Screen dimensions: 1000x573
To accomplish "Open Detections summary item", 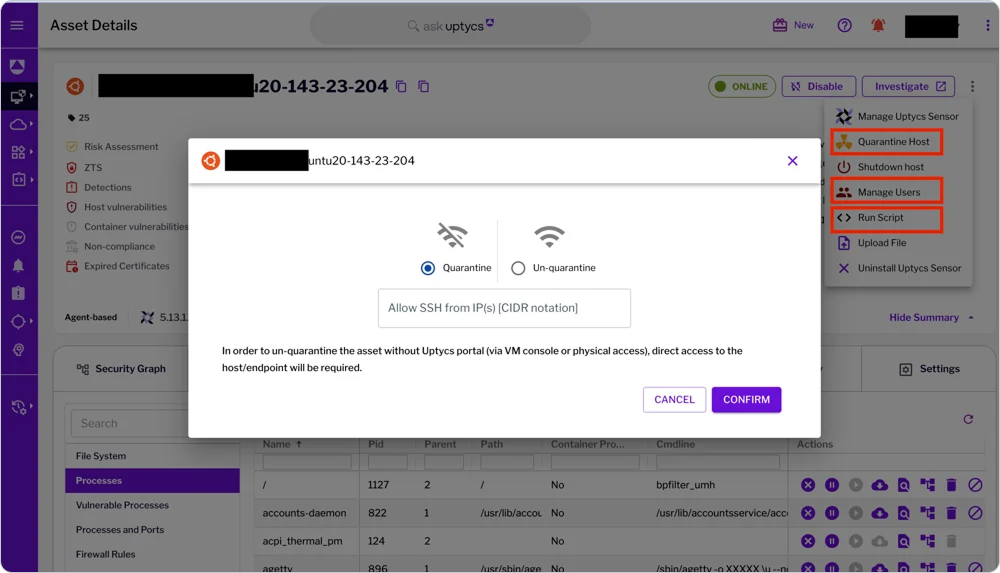I will pyautogui.click(x=99, y=188).
